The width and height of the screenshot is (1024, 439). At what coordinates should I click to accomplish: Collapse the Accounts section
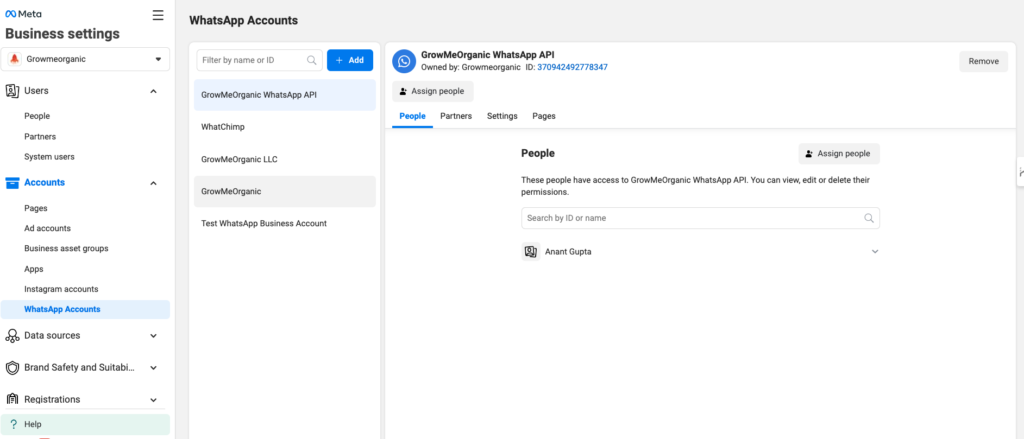tap(153, 184)
